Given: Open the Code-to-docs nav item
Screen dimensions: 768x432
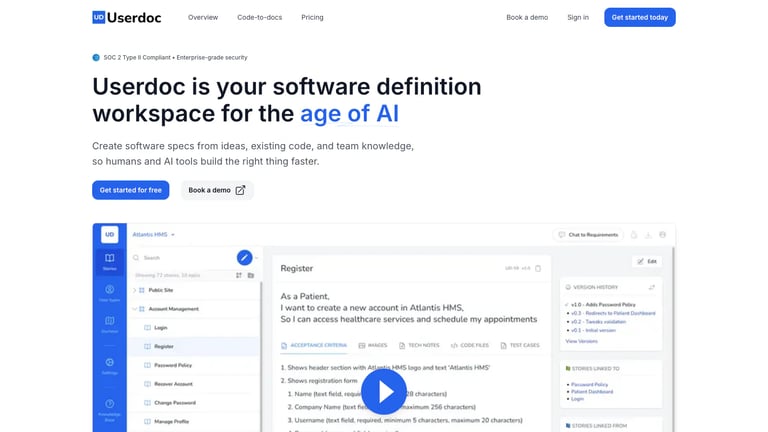Looking at the screenshot, I should coord(260,17).
